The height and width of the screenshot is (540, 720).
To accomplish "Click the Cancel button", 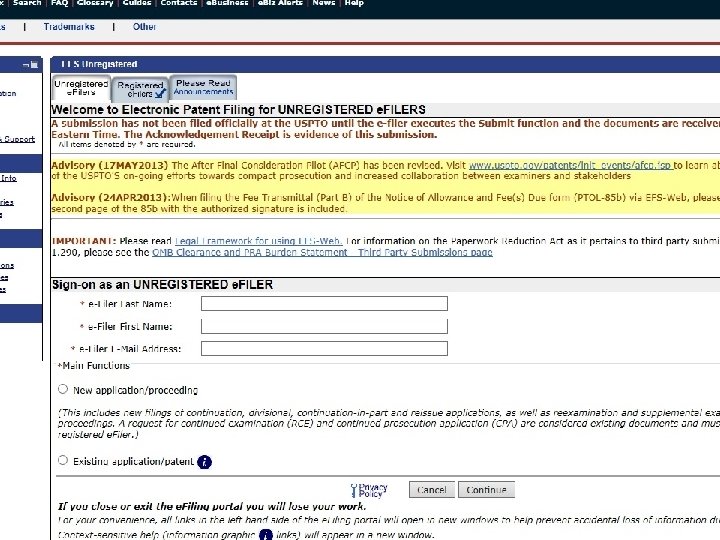I will pyautogui.click(x=432, y=489).
